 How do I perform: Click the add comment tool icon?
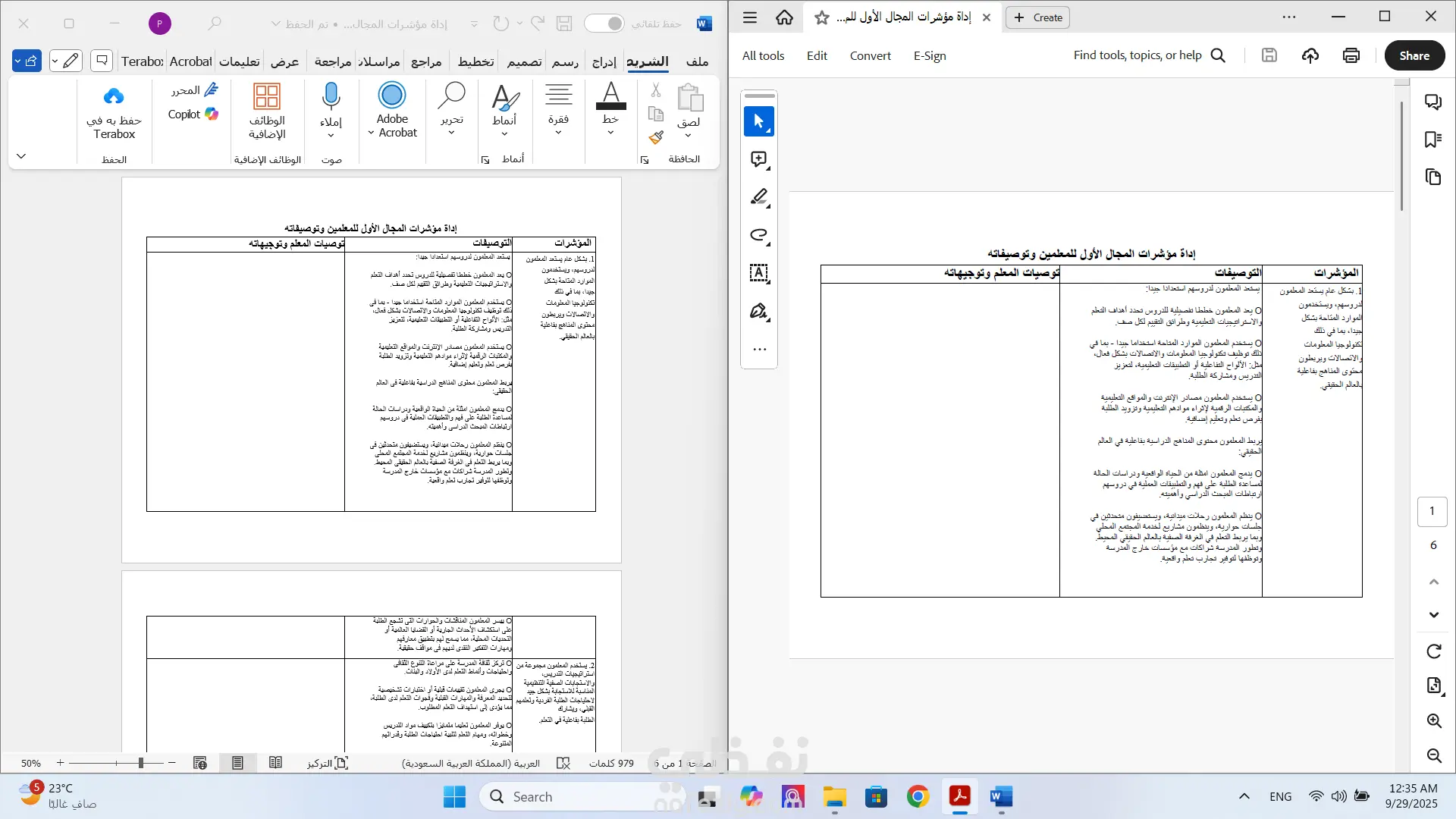pos(758,159)
